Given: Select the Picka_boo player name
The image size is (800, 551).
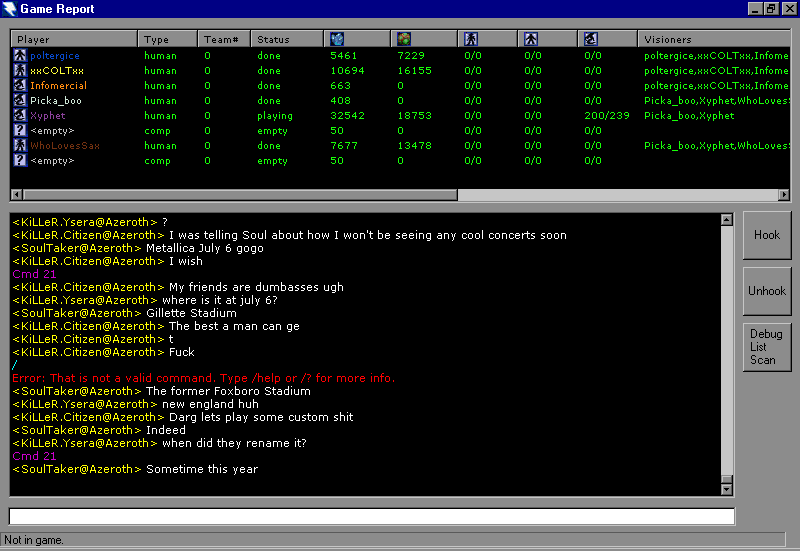Looking at the screenshot, I should point(56,101).
